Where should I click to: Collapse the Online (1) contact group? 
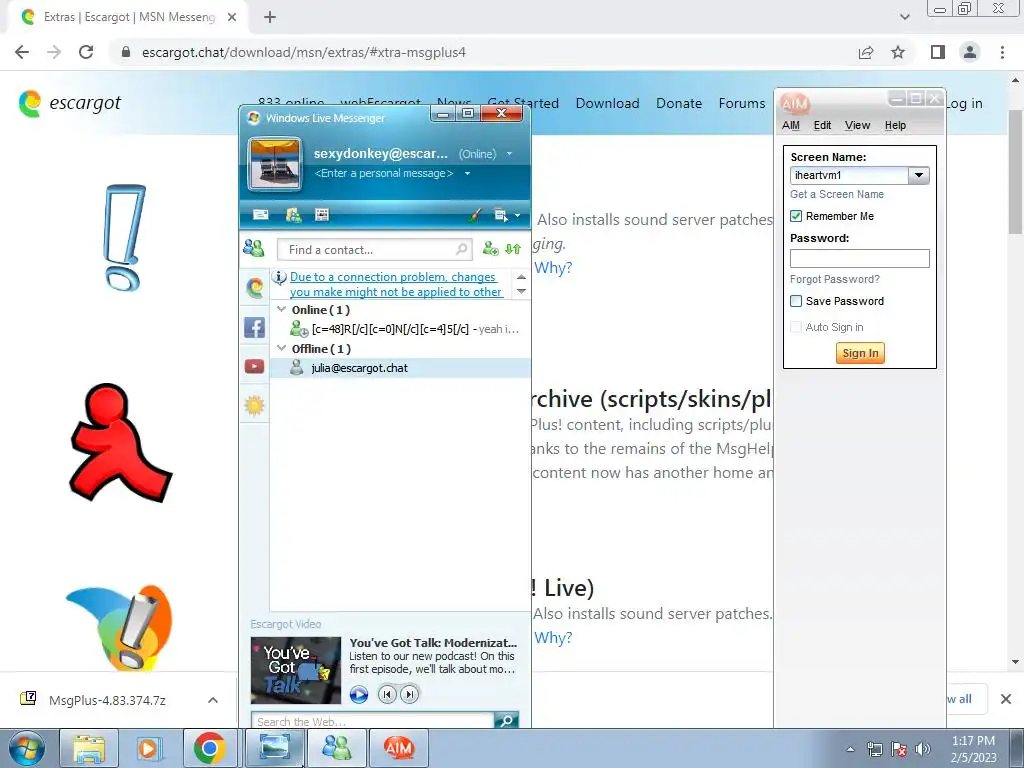coord(281,309)
